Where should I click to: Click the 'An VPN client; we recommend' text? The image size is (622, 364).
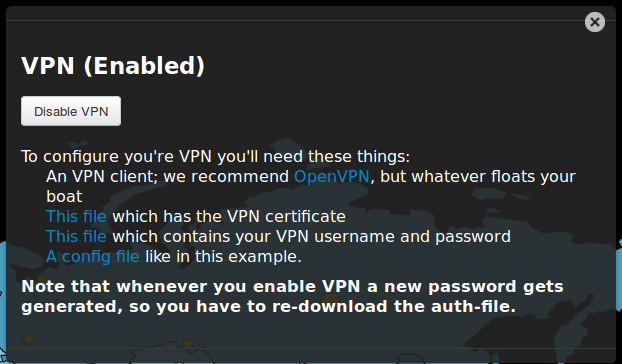pyautogui.click(x=167, y=176)
